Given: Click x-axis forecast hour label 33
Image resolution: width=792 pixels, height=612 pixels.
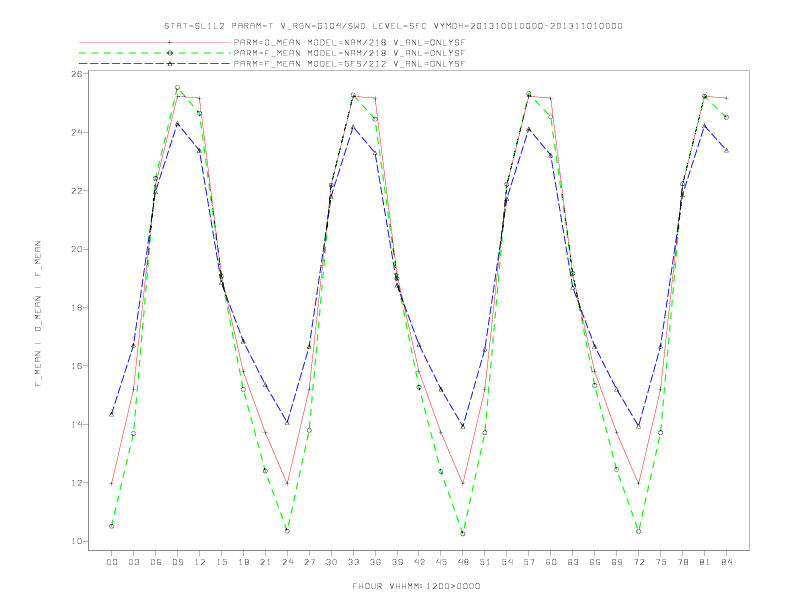Looking at the screenshot, I should [353, 562].
